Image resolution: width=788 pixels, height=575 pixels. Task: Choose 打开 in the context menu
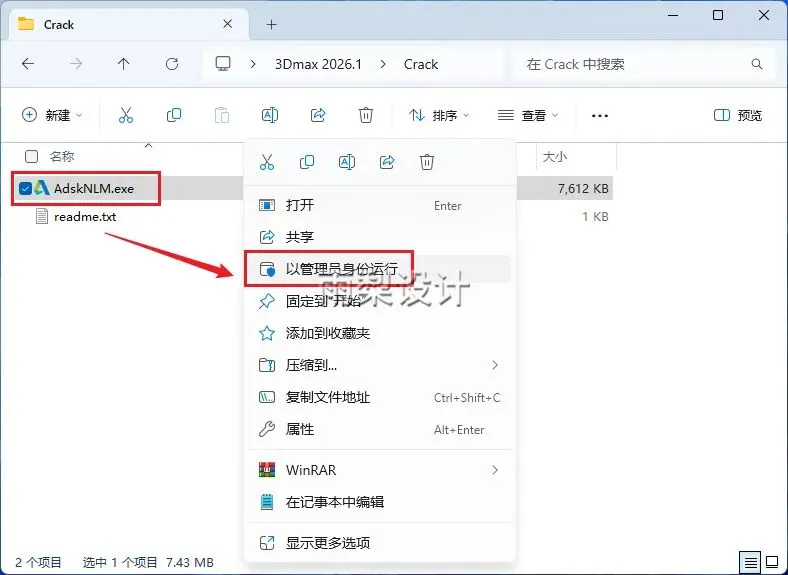click(x=379, y=205)
